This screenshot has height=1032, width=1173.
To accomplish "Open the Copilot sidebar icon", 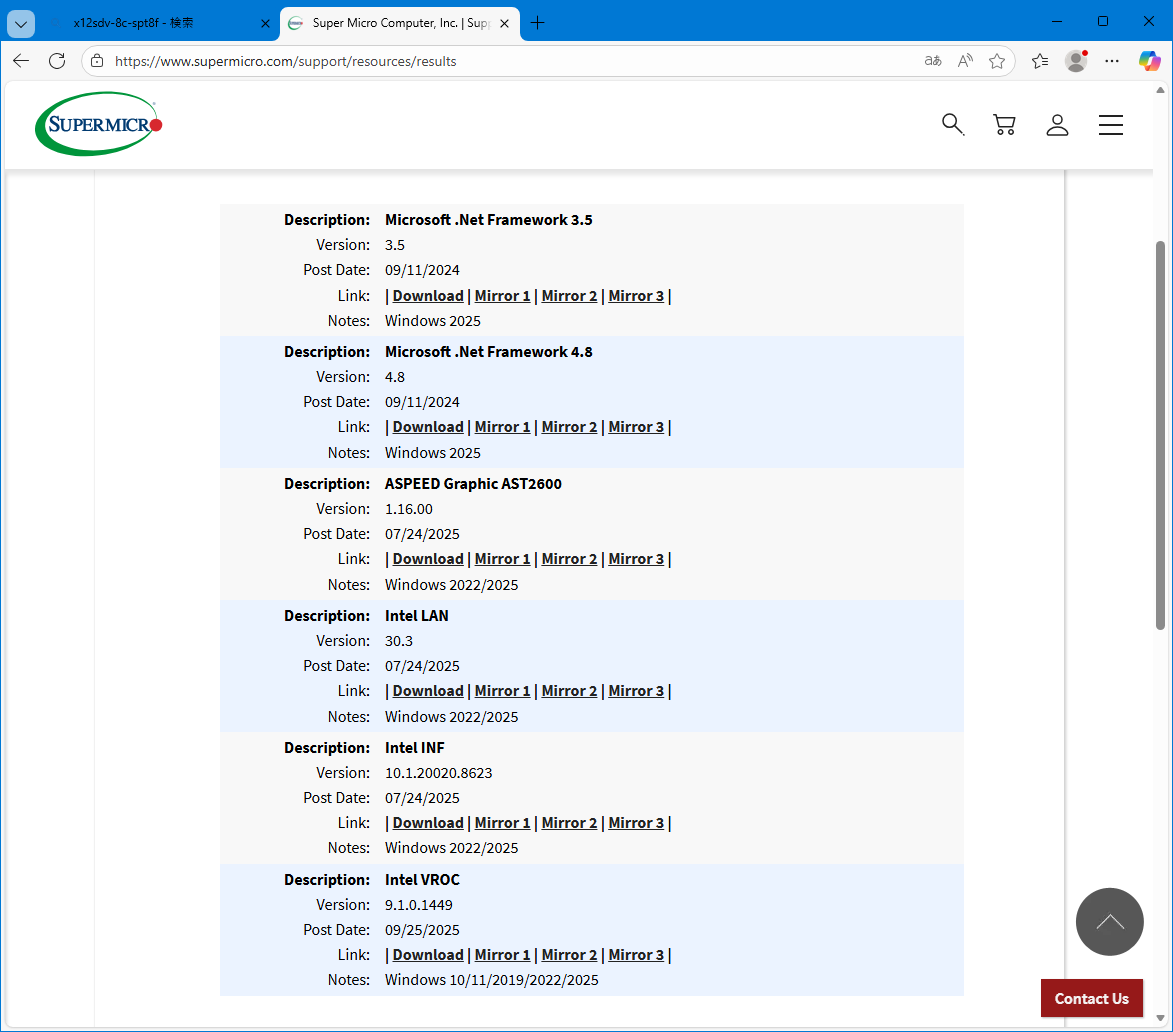I will click(1149, 61).
